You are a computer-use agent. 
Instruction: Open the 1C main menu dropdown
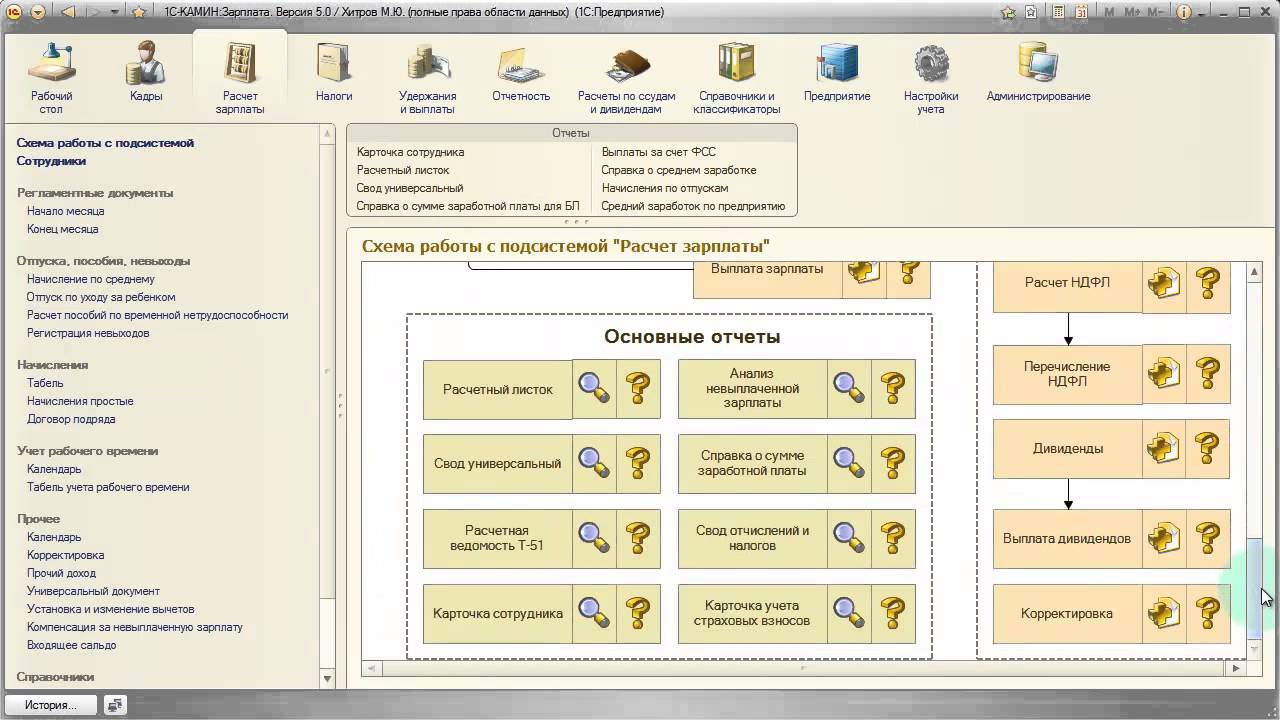[x=37, y=12]
